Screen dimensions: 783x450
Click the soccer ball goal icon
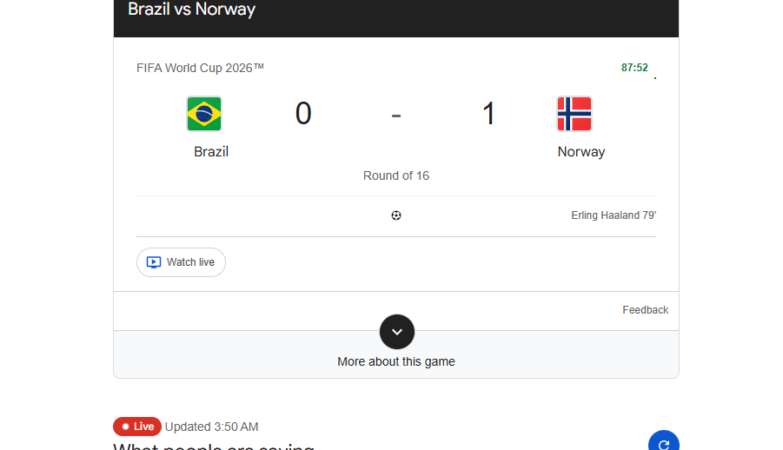click(396, 215)
